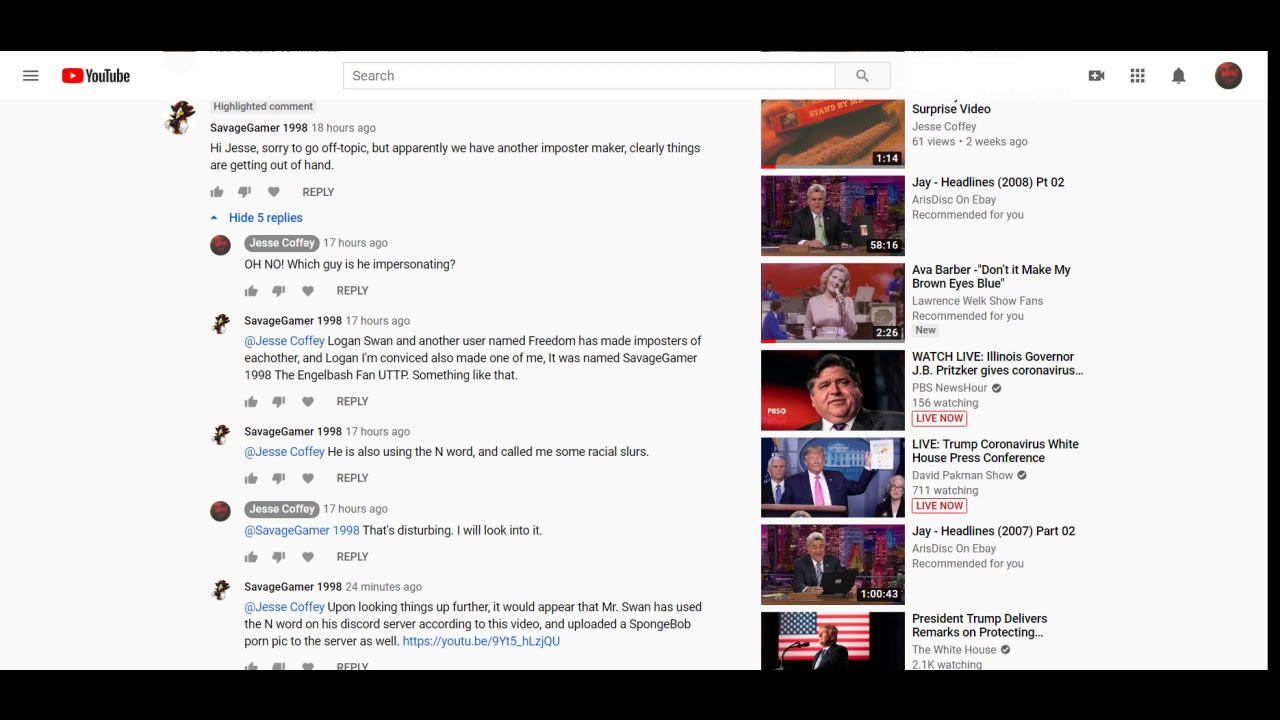Screen dimensions: 1280x720
Task: Open Jesse Coffey avatar on 'OH NO!' reply
Action: [220, 245]
